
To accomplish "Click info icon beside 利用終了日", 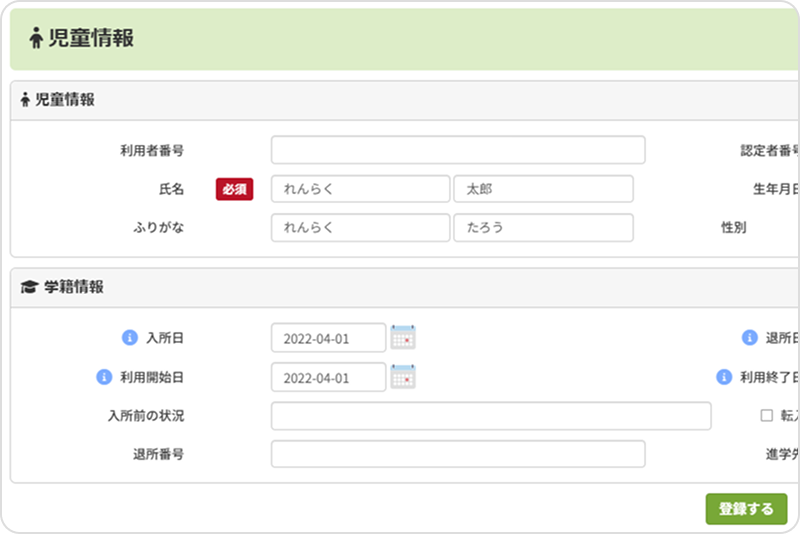I will (x=724, y=377).
